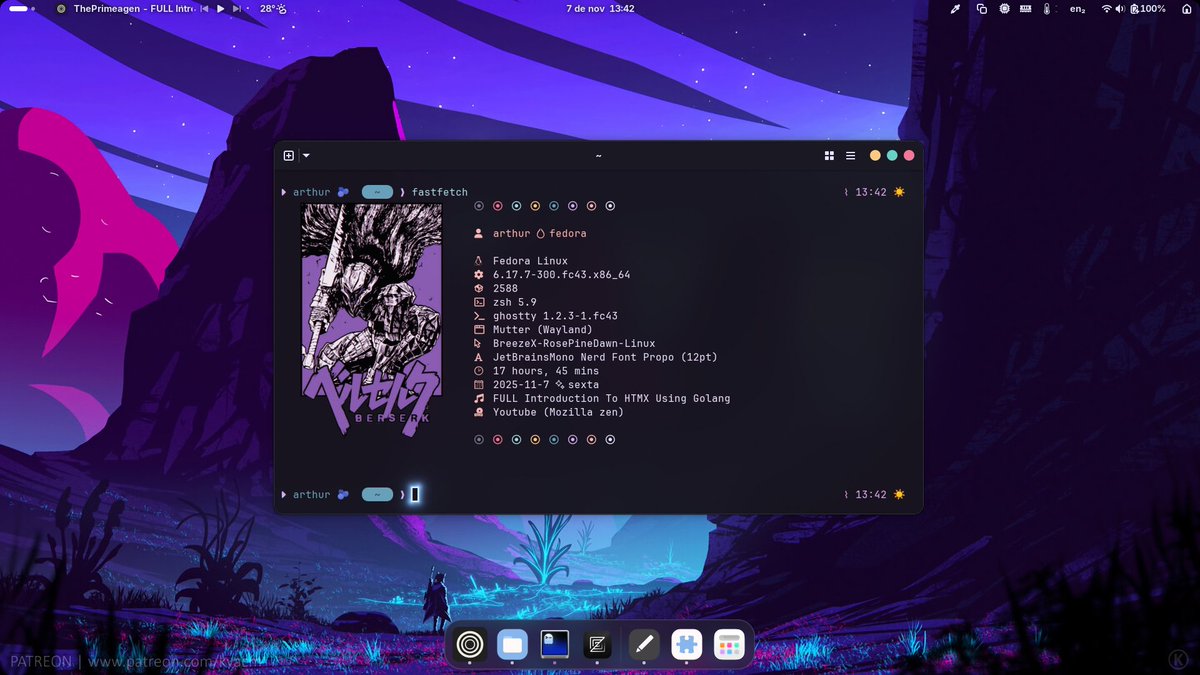
Task: Show the tab overview grid in Ghostty
Action: (x=829, y=156)
